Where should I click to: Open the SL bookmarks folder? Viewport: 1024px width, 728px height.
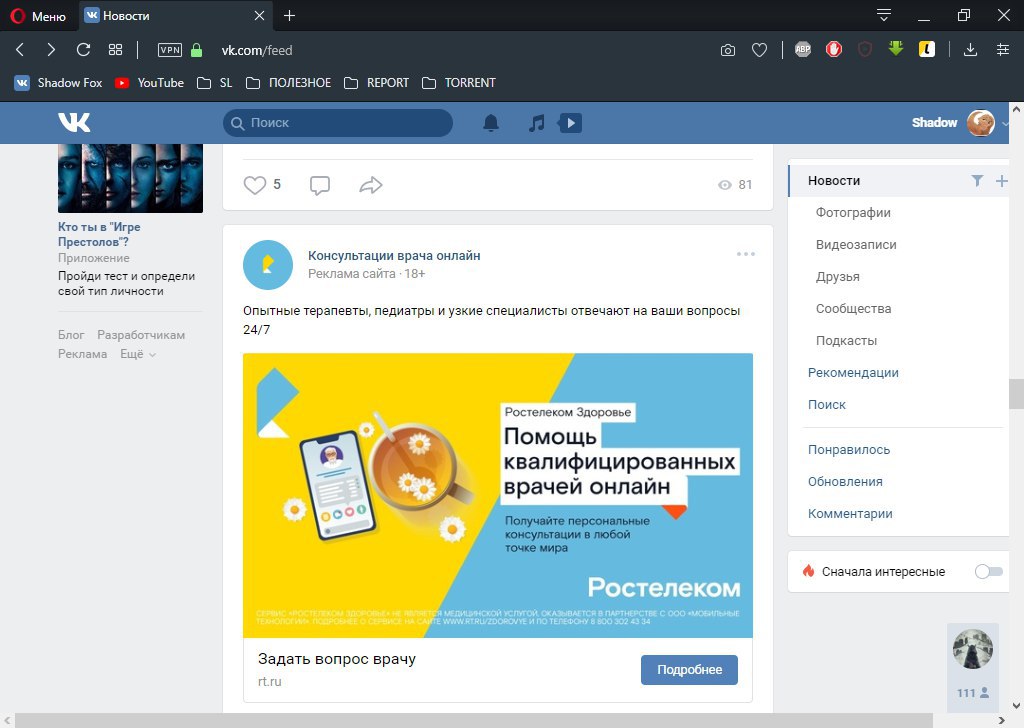[x=215, y=83]
